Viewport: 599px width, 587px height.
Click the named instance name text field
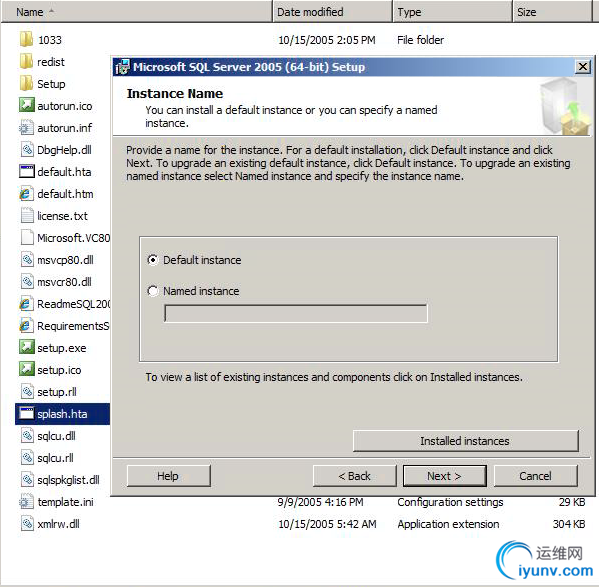coord(296,314)
